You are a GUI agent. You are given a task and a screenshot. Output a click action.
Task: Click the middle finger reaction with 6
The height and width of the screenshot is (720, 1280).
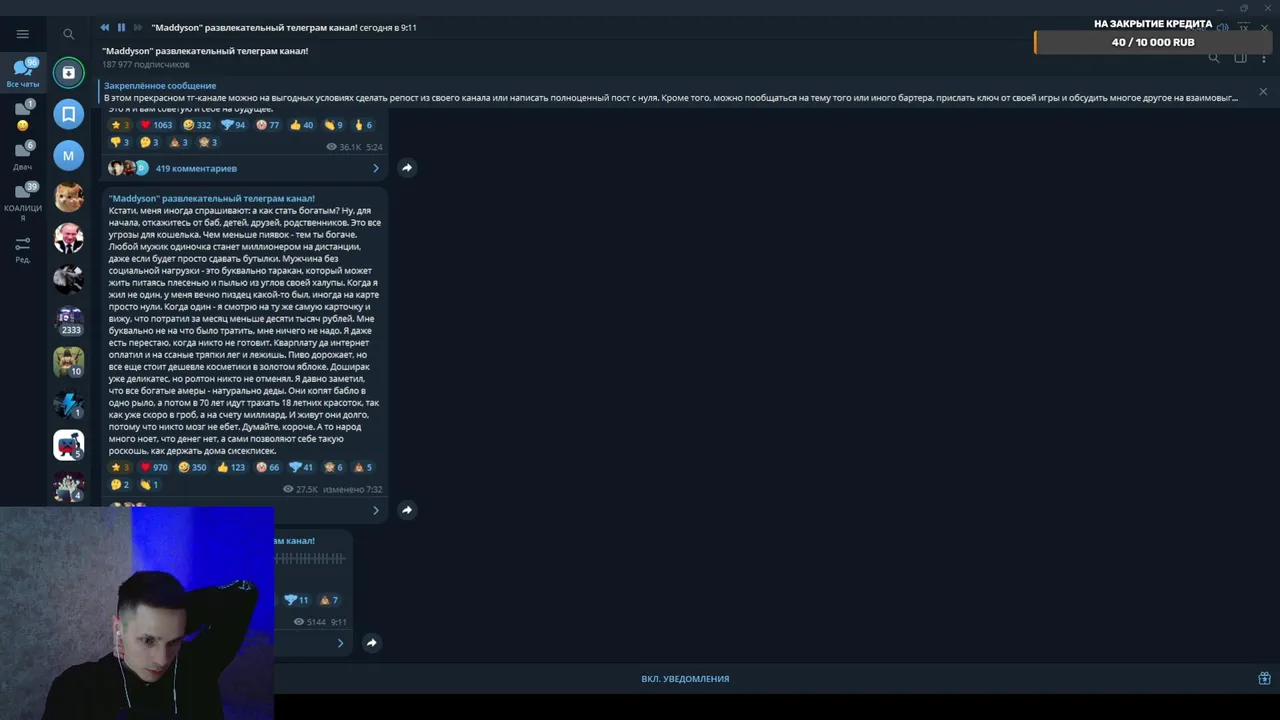[363, 125]
